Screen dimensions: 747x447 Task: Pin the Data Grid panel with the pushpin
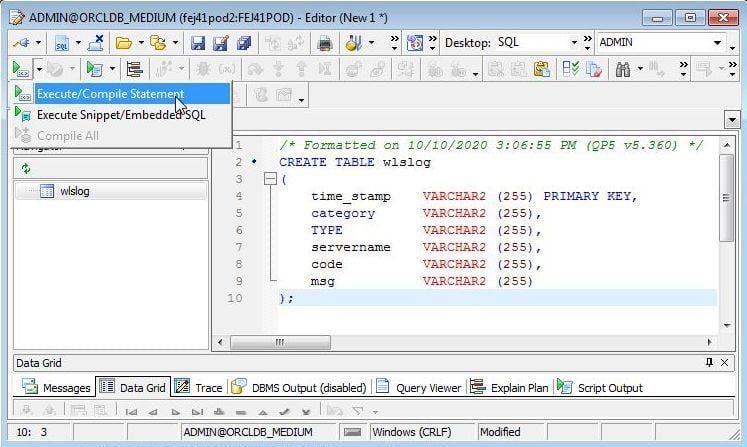[709, 363]
